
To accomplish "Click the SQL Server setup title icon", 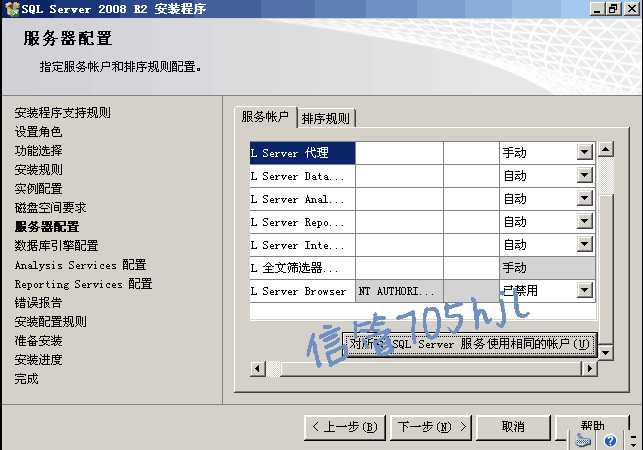I will tap(12, 9).
